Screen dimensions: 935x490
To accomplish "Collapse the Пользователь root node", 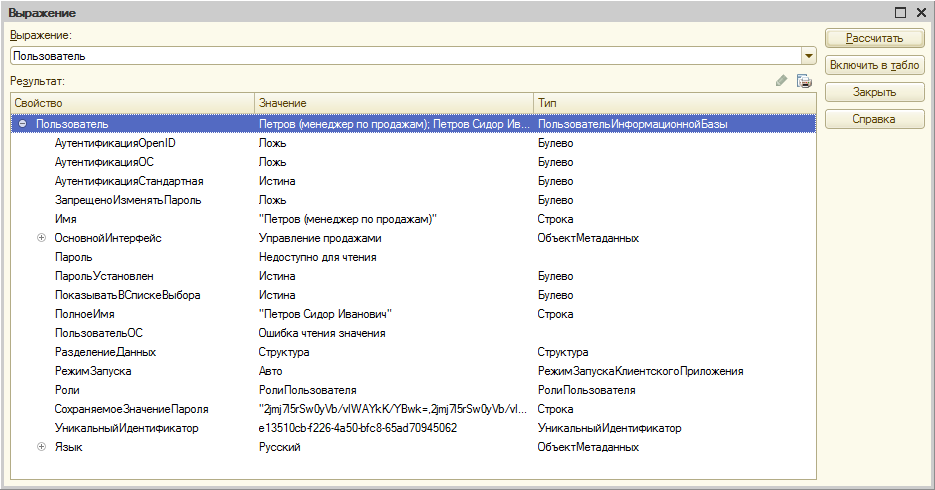I will click(x=22, y=124).
